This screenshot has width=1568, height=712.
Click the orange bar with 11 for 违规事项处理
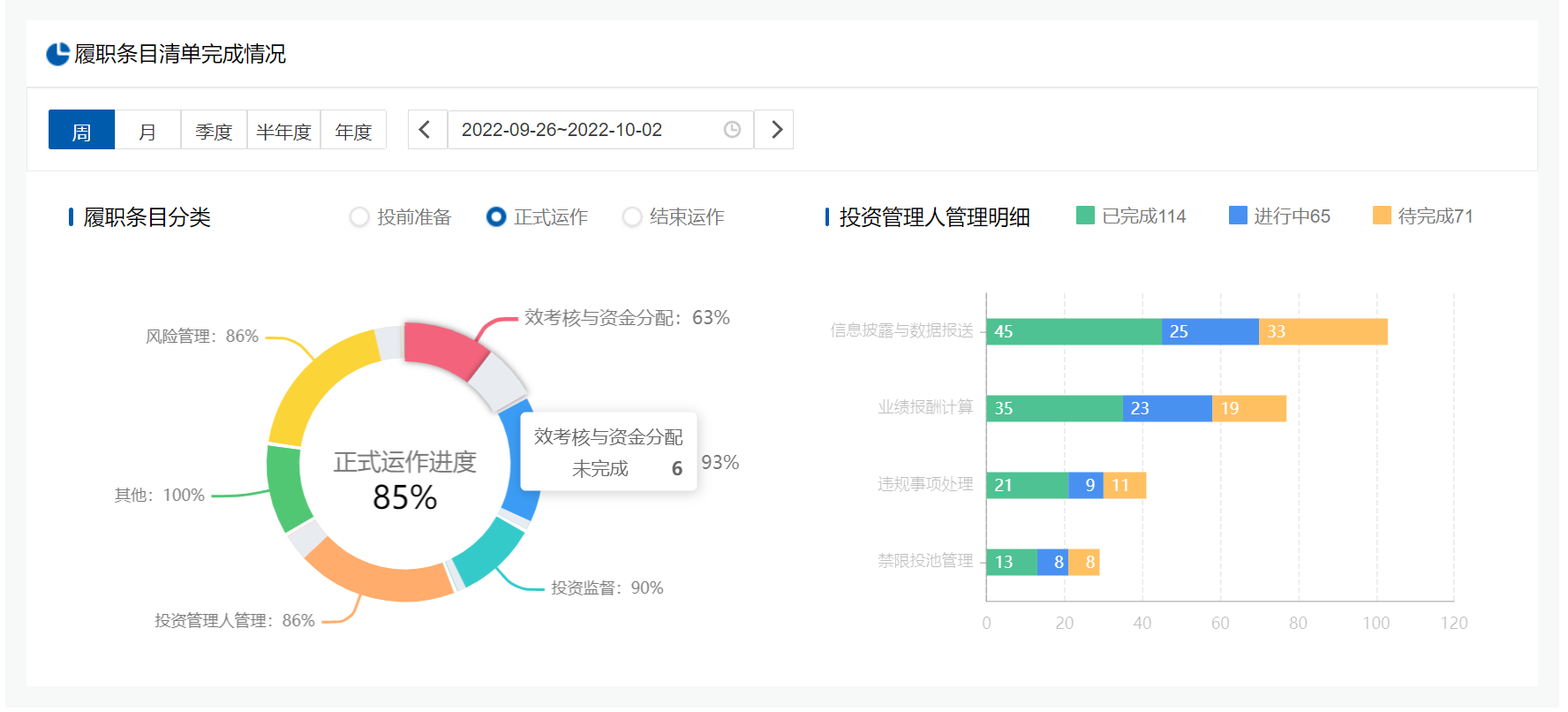click(x=1125, y=485)
